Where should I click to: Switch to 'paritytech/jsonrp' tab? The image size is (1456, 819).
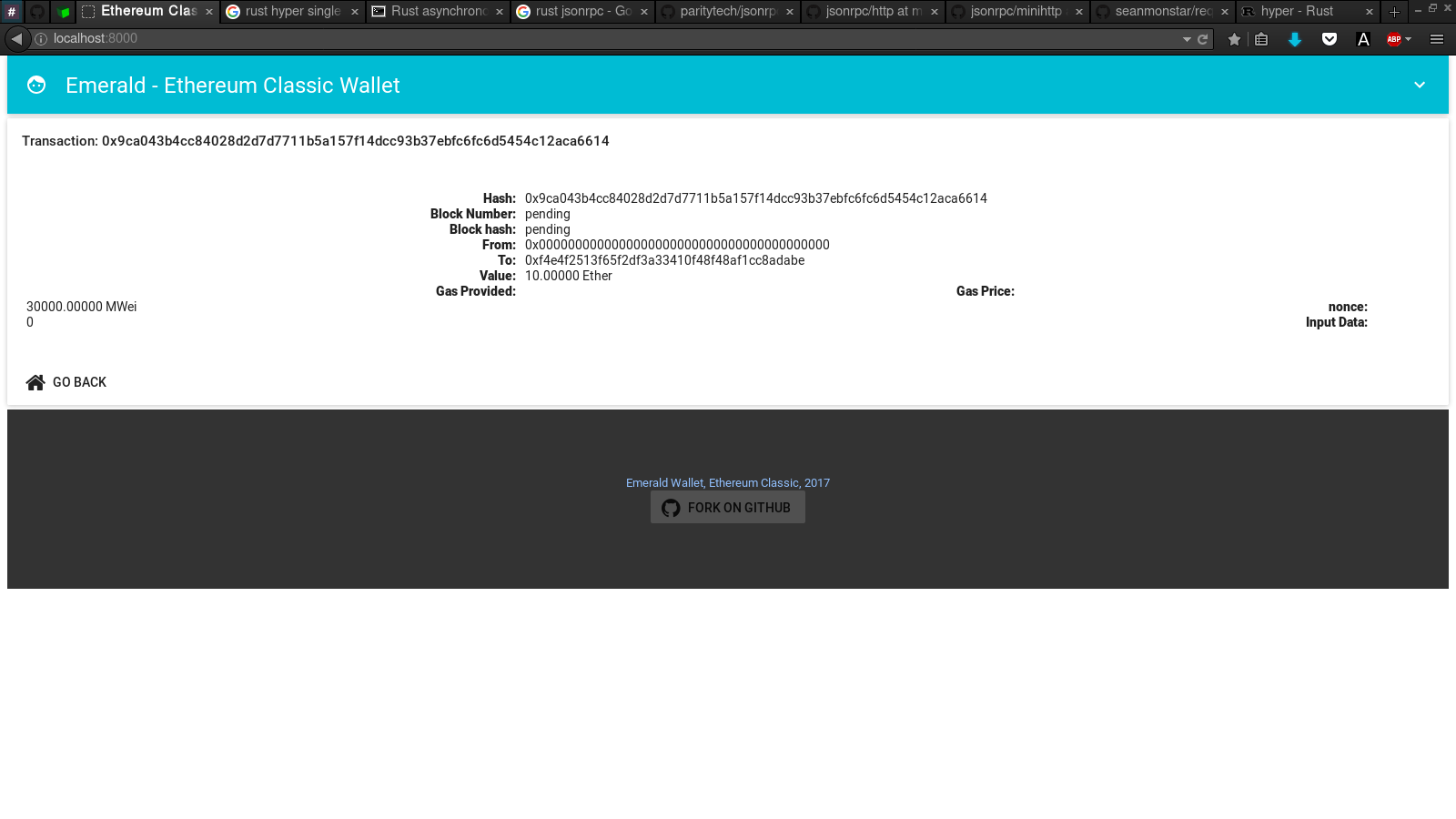click(727, 12)
